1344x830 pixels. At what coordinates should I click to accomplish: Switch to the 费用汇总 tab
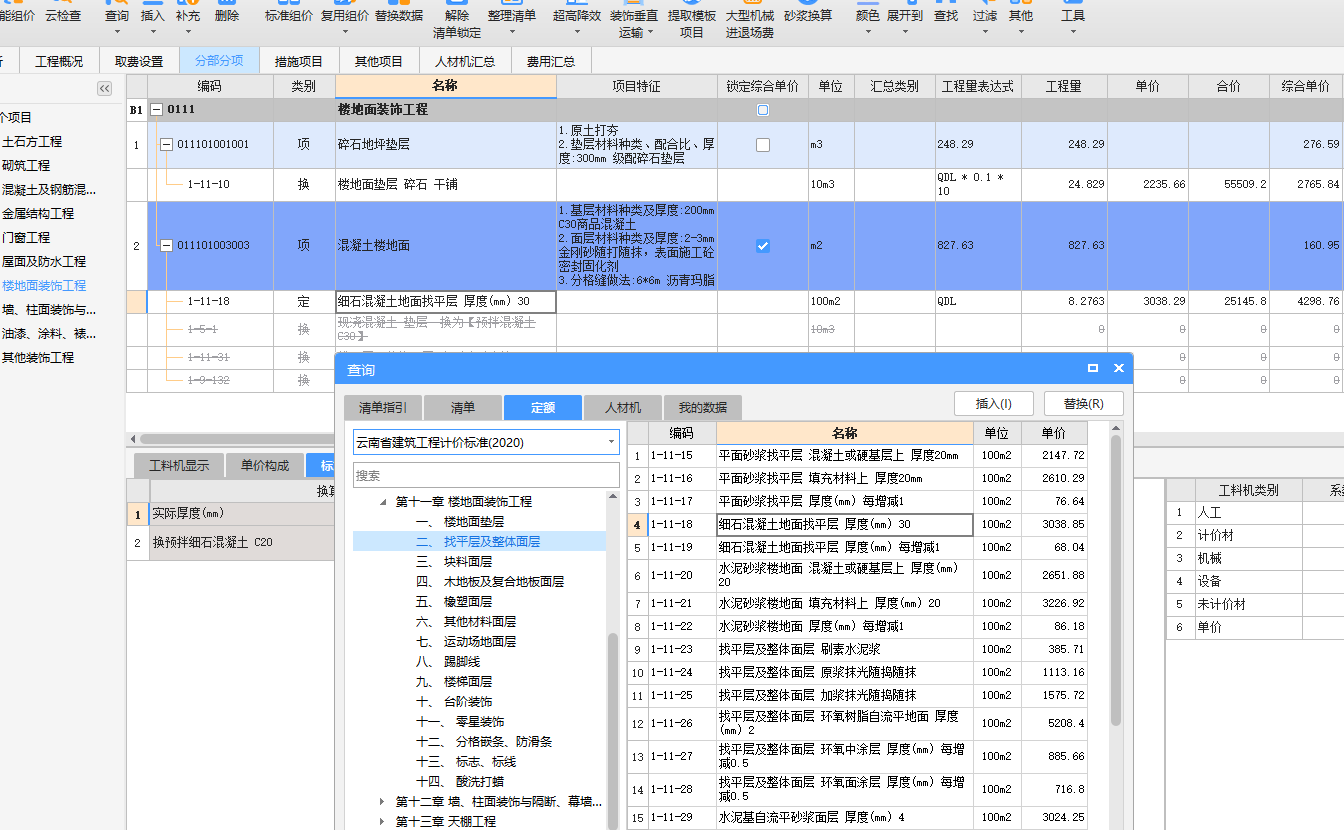coord(551,61)
